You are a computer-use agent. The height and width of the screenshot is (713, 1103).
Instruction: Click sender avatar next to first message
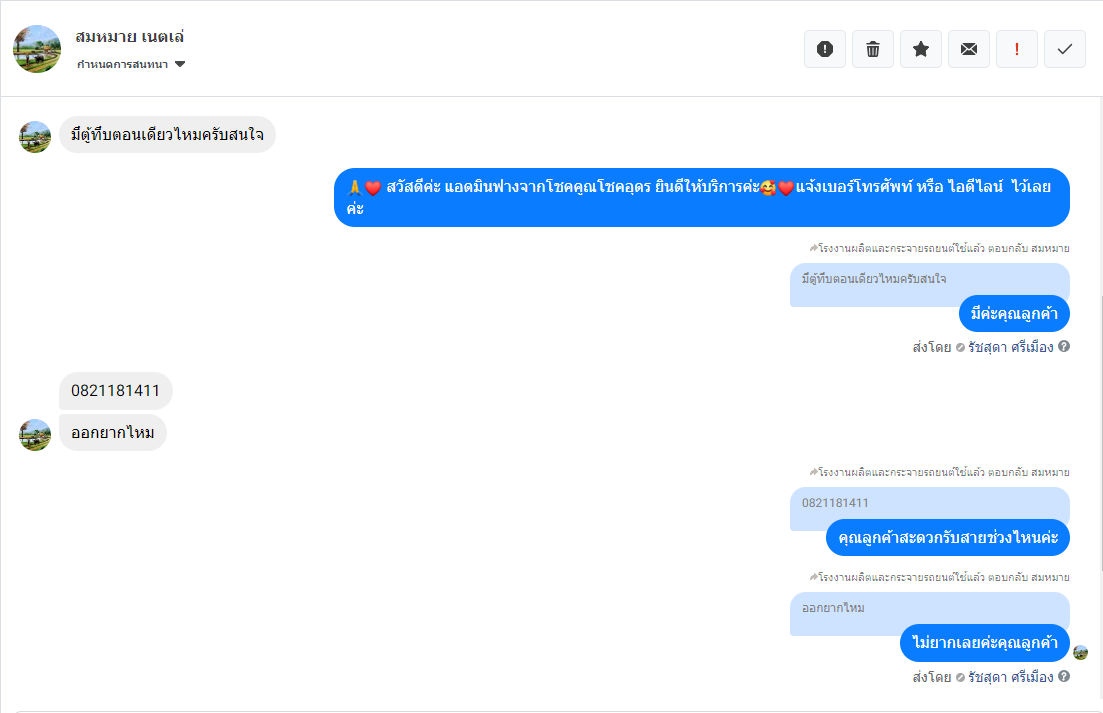point(35,136)
